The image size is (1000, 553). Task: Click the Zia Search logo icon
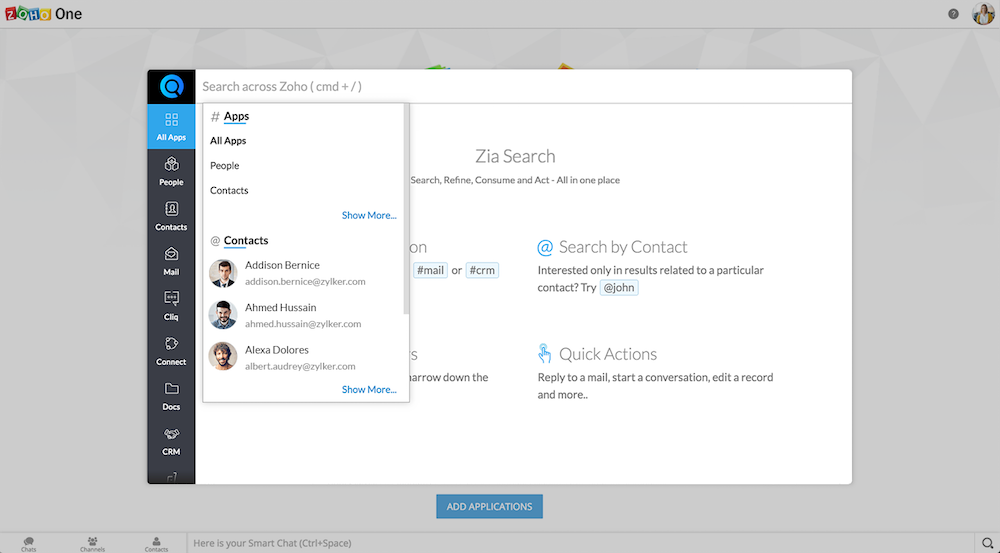click(x=172, y=87)
